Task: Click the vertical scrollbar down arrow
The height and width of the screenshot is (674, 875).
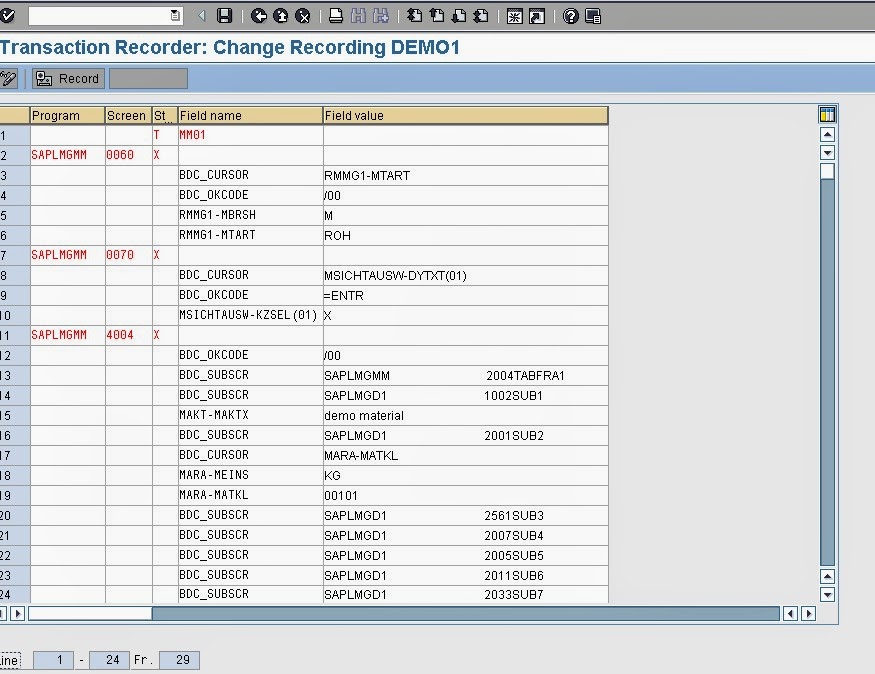Action: pyautogui.click(x=826, y=595)
